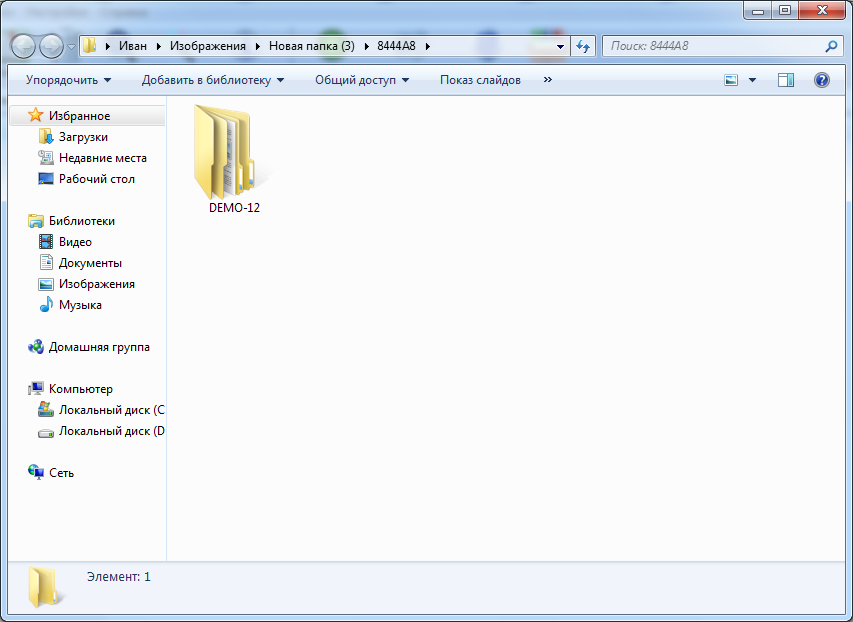Image resolution: width=853 pixels, height=622 pixels.
Task: Open the Видео library
Action: (x=75, y=242)
